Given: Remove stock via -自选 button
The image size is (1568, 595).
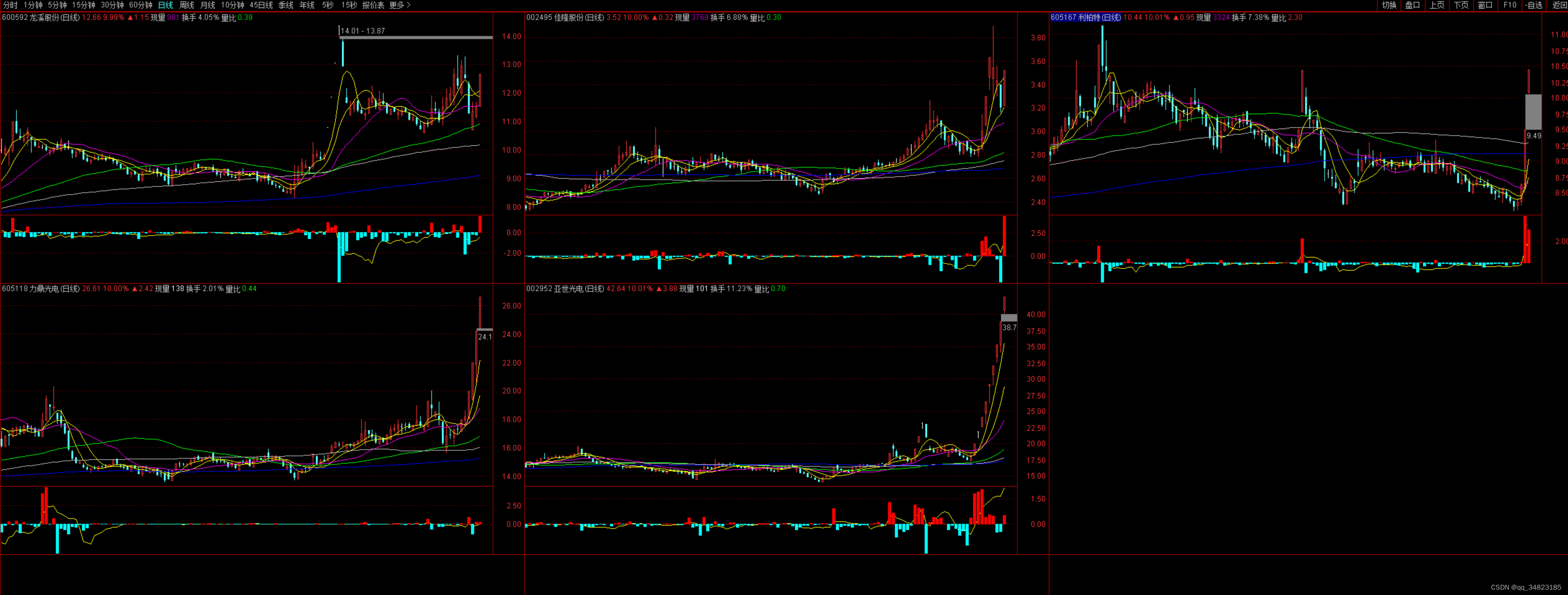Looking at the screenshot, I should click(1534, 5).
